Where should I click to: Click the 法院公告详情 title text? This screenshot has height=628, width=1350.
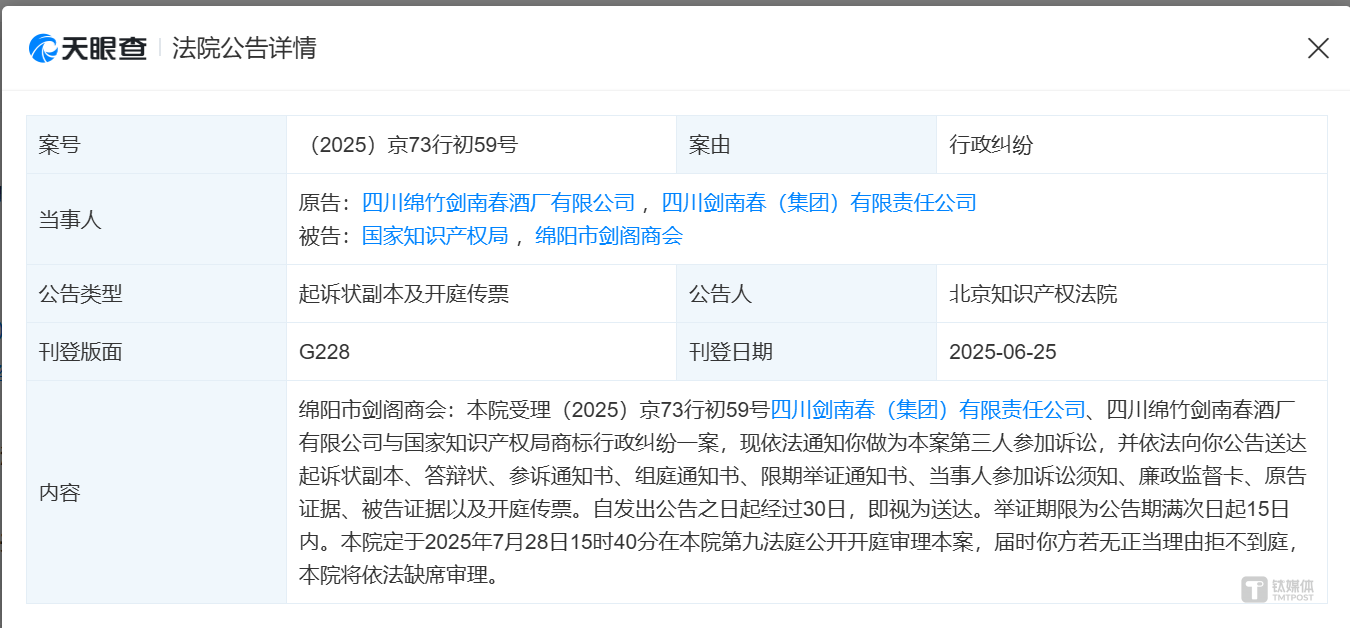(243, 48)
